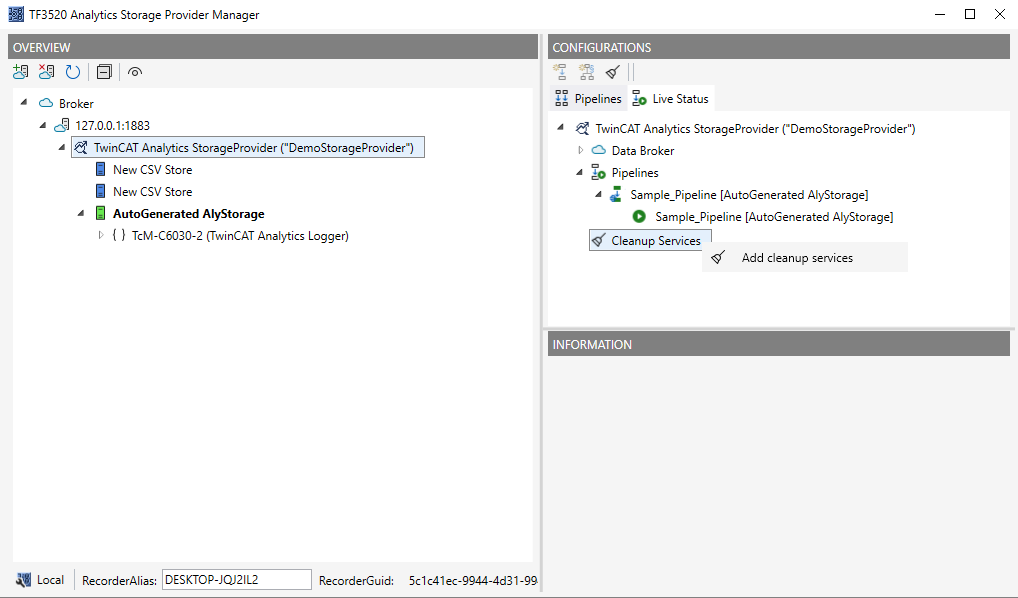Click the broom cleanup icon in Configurations toolbar
This screenshot has height=598, width=1018.
point(613,72)
